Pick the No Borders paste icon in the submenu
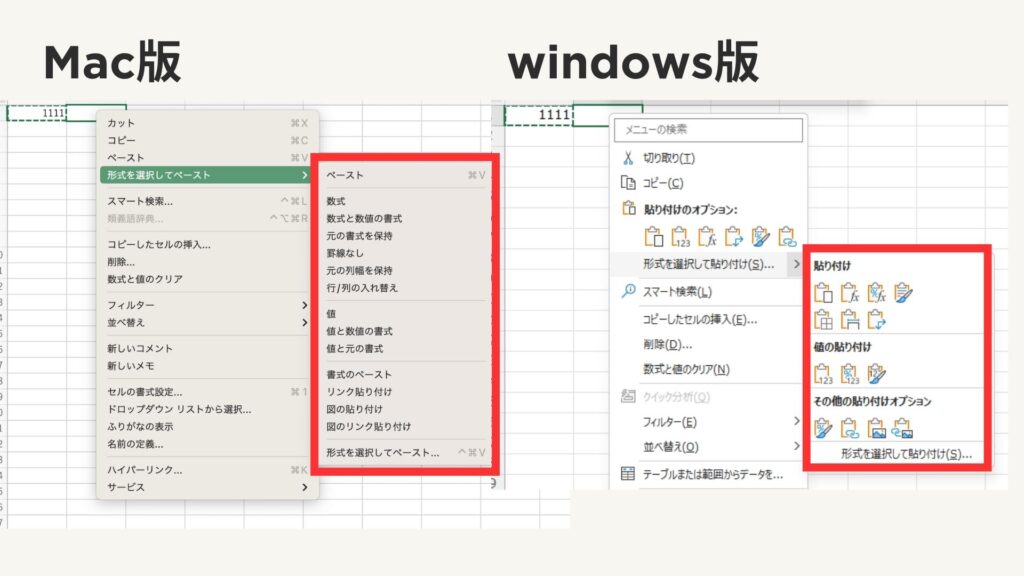The height and width of the screenshot is (576, 1024). (823, 319)
